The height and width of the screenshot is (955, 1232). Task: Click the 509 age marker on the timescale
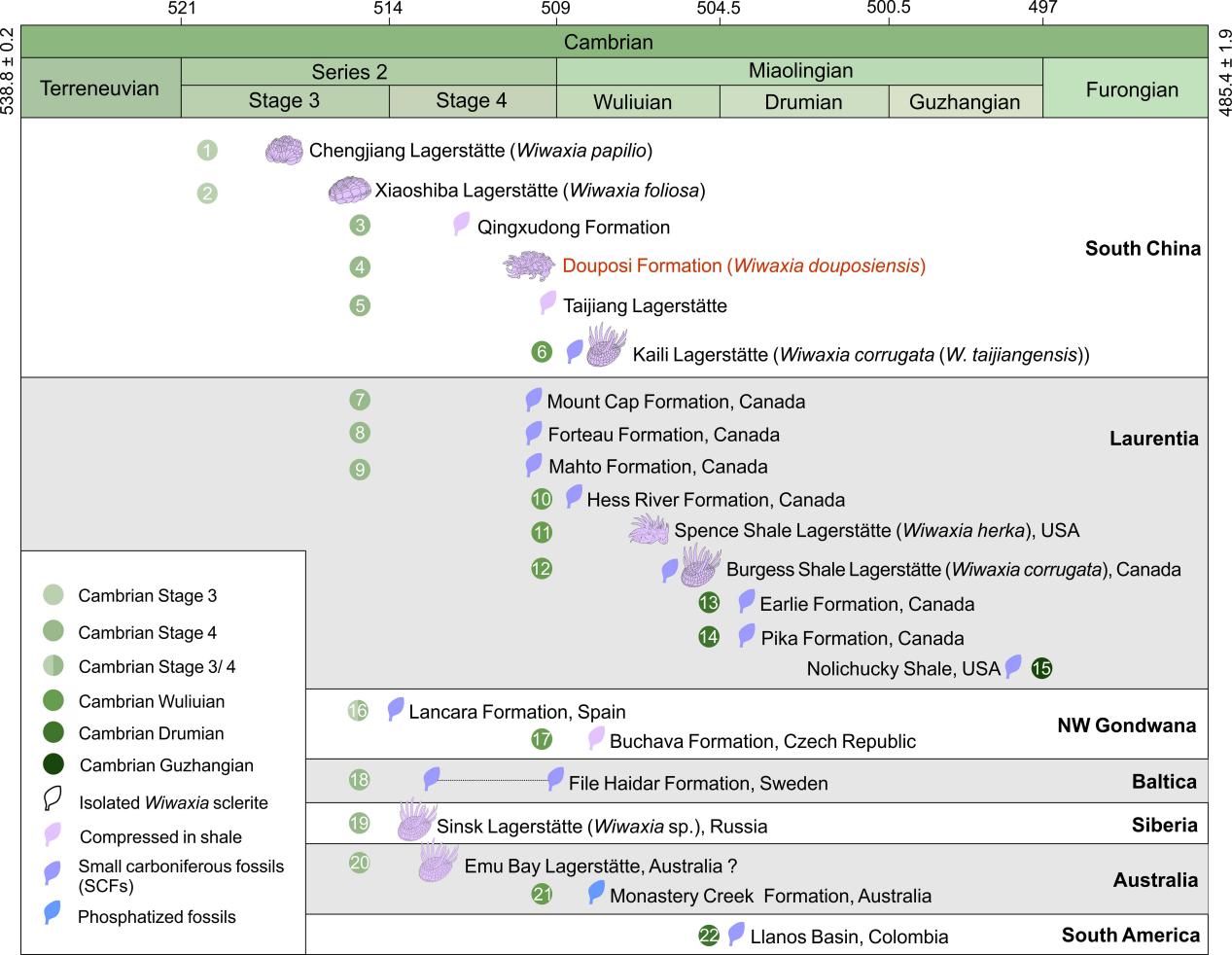point(556,10)
